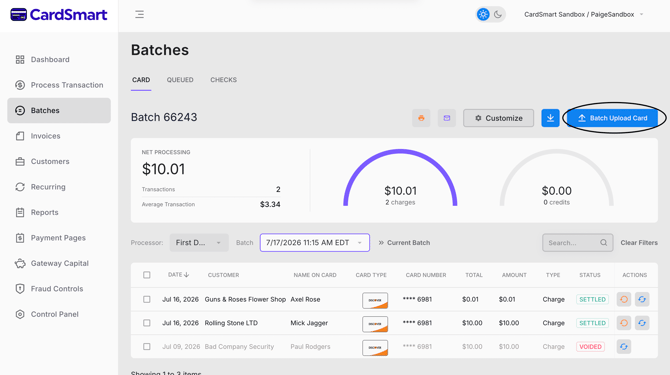Print the batch with orange printer icon
The image size is (670, 375).
(x=421, y=118)
